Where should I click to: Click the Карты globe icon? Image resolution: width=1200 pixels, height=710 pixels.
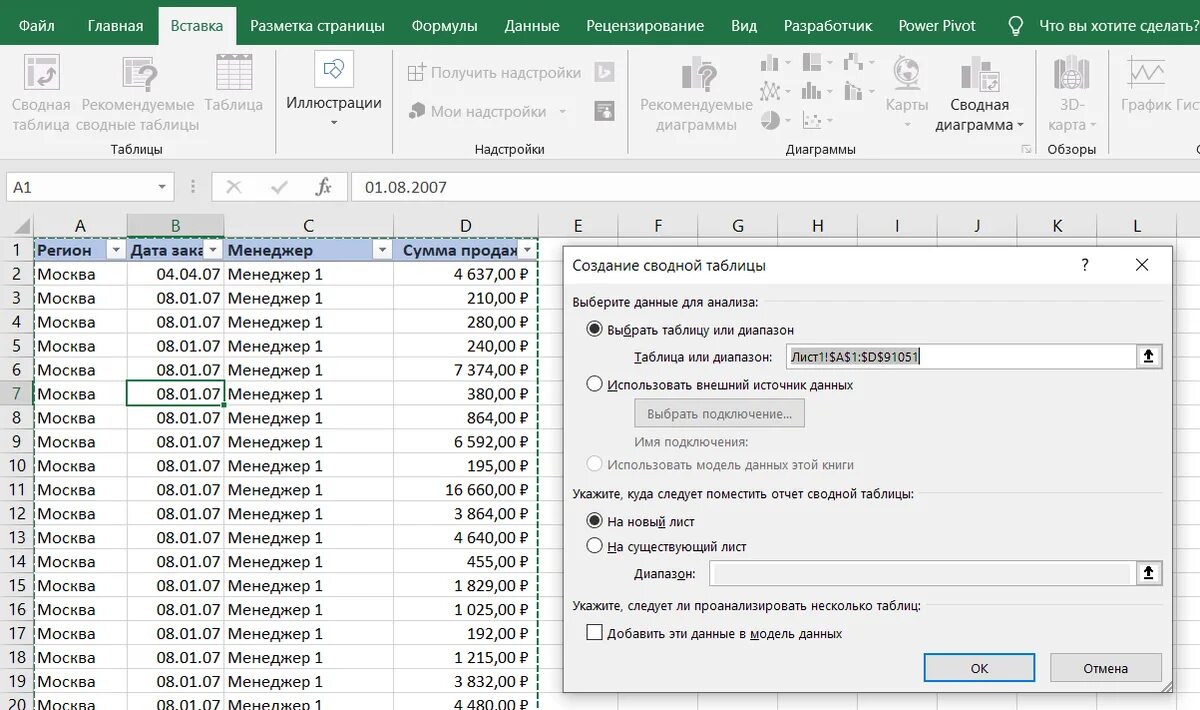coord(907,73)
